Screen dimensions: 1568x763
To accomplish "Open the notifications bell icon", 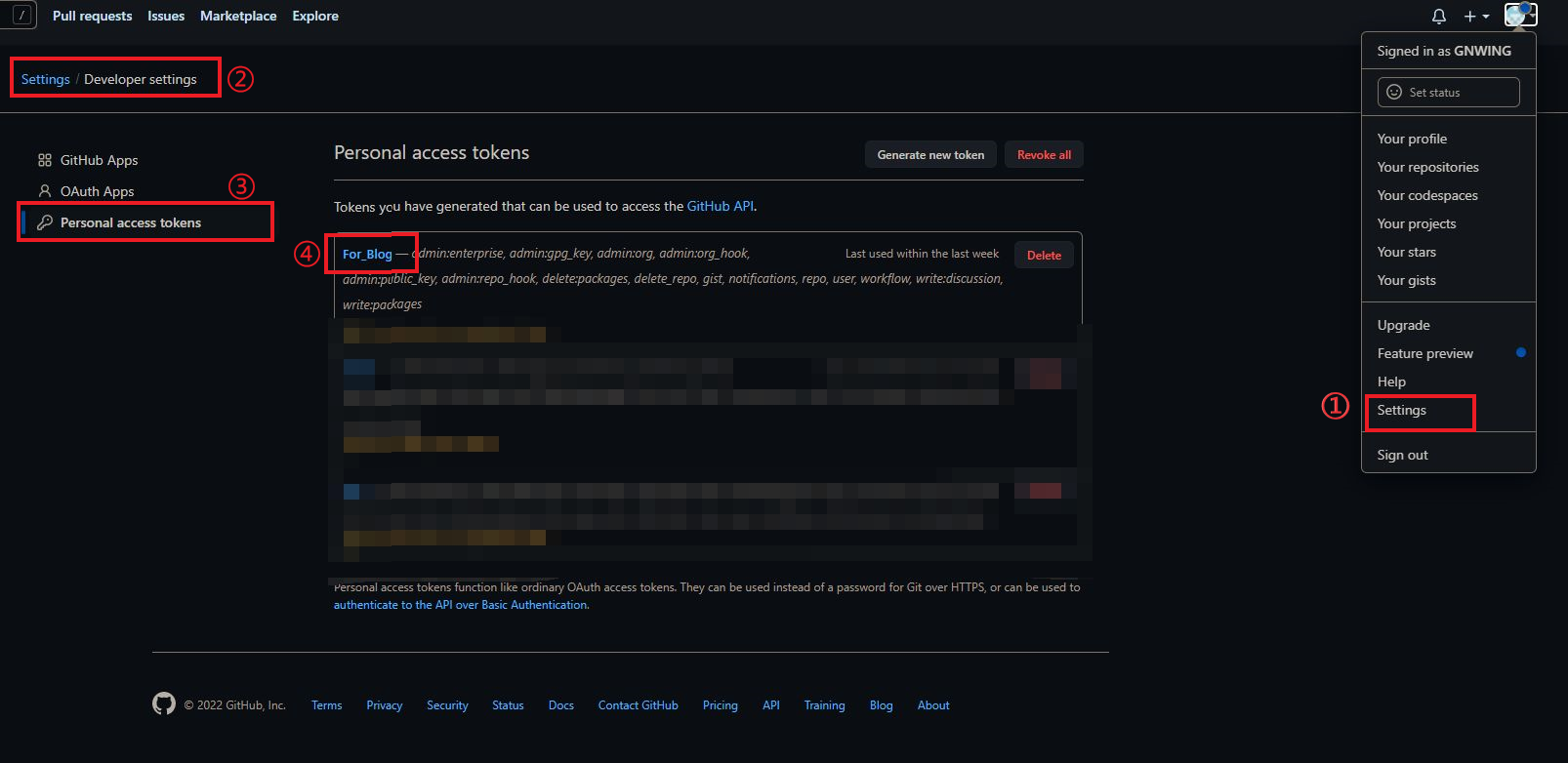I will (x=1438, y=16).
